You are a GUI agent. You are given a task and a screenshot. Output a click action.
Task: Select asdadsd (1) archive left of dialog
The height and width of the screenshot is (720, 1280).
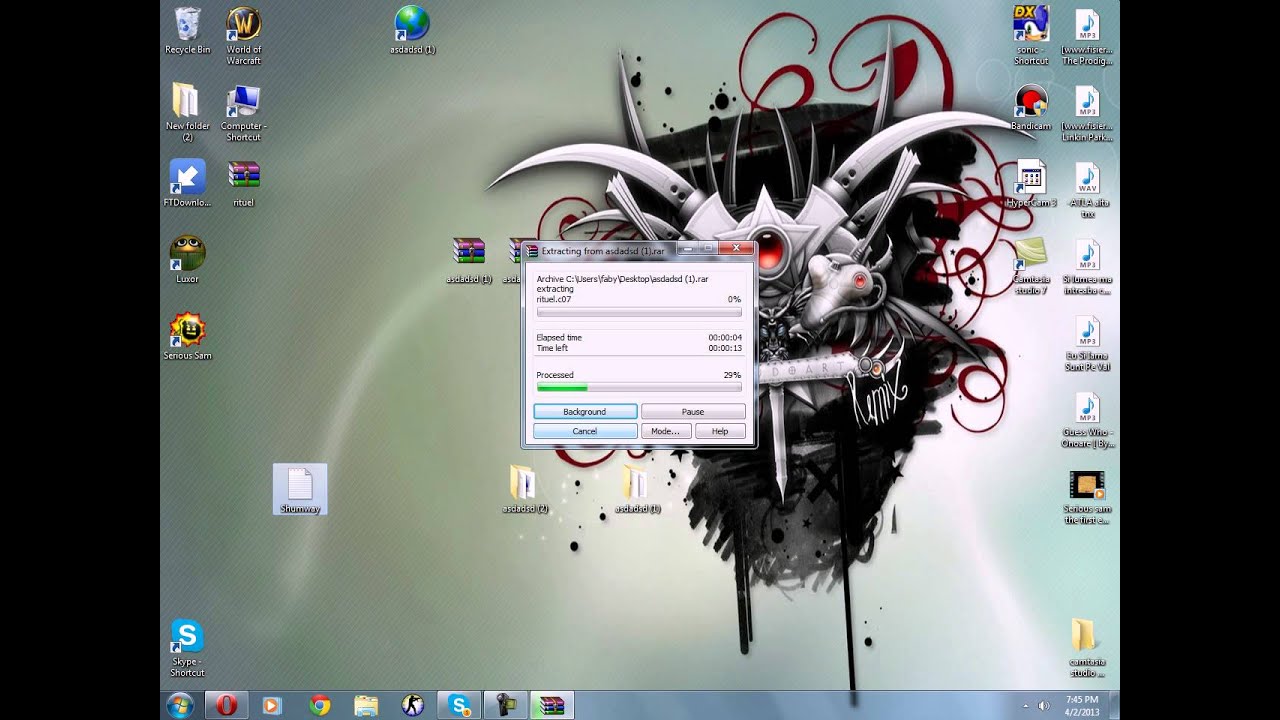tap(468, 260)
